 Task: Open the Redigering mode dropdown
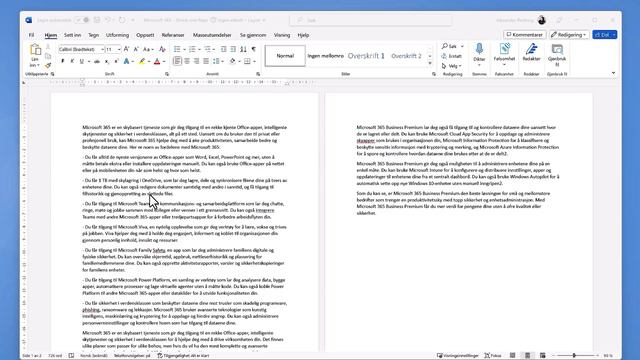(569, 35)
